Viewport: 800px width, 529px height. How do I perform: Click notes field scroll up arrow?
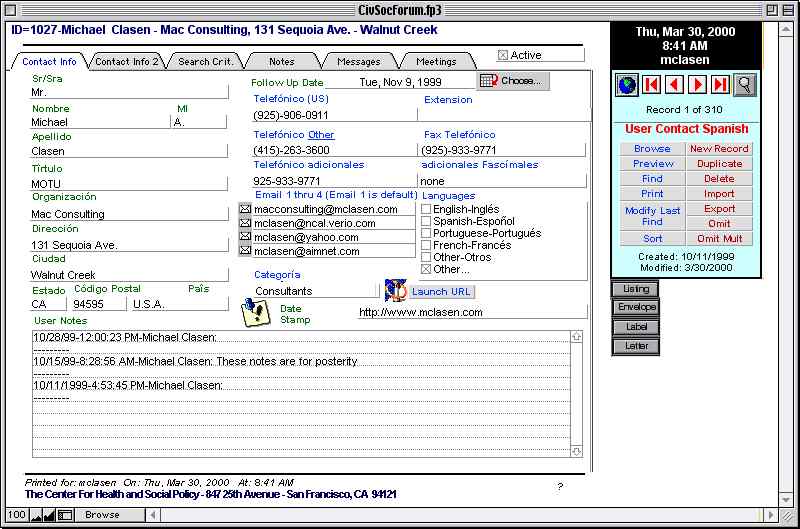(x=577, y=336)
